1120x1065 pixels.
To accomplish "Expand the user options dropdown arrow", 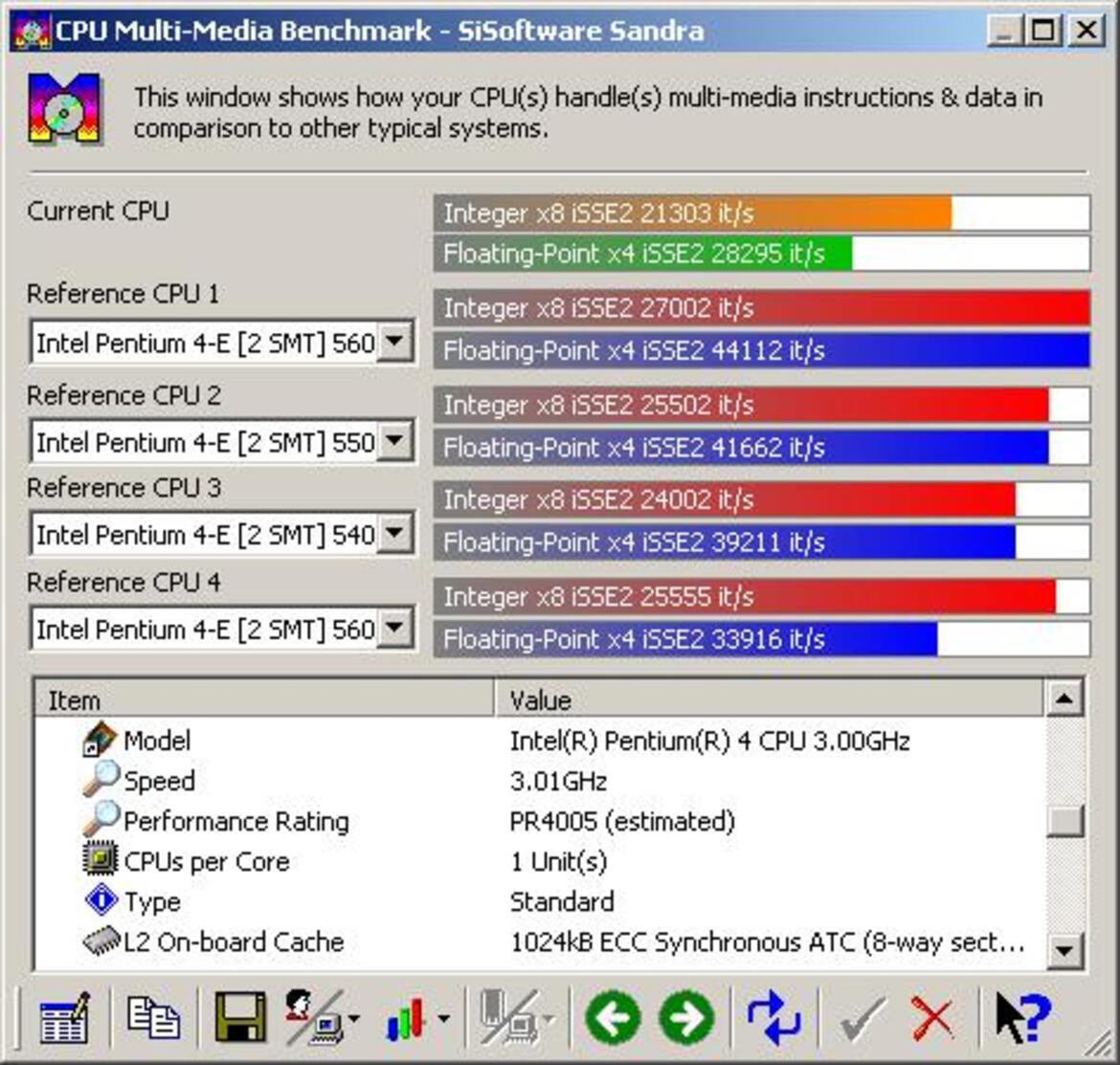I will click(353, 1019).
